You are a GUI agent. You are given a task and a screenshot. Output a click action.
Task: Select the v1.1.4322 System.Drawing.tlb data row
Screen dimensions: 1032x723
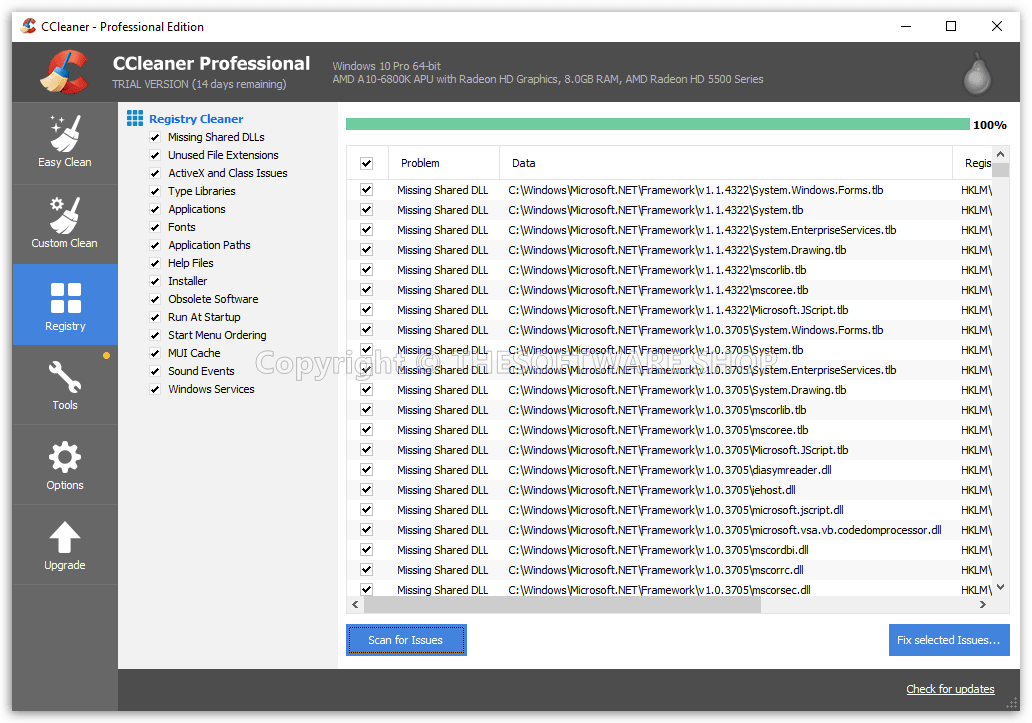pos(670,250)
